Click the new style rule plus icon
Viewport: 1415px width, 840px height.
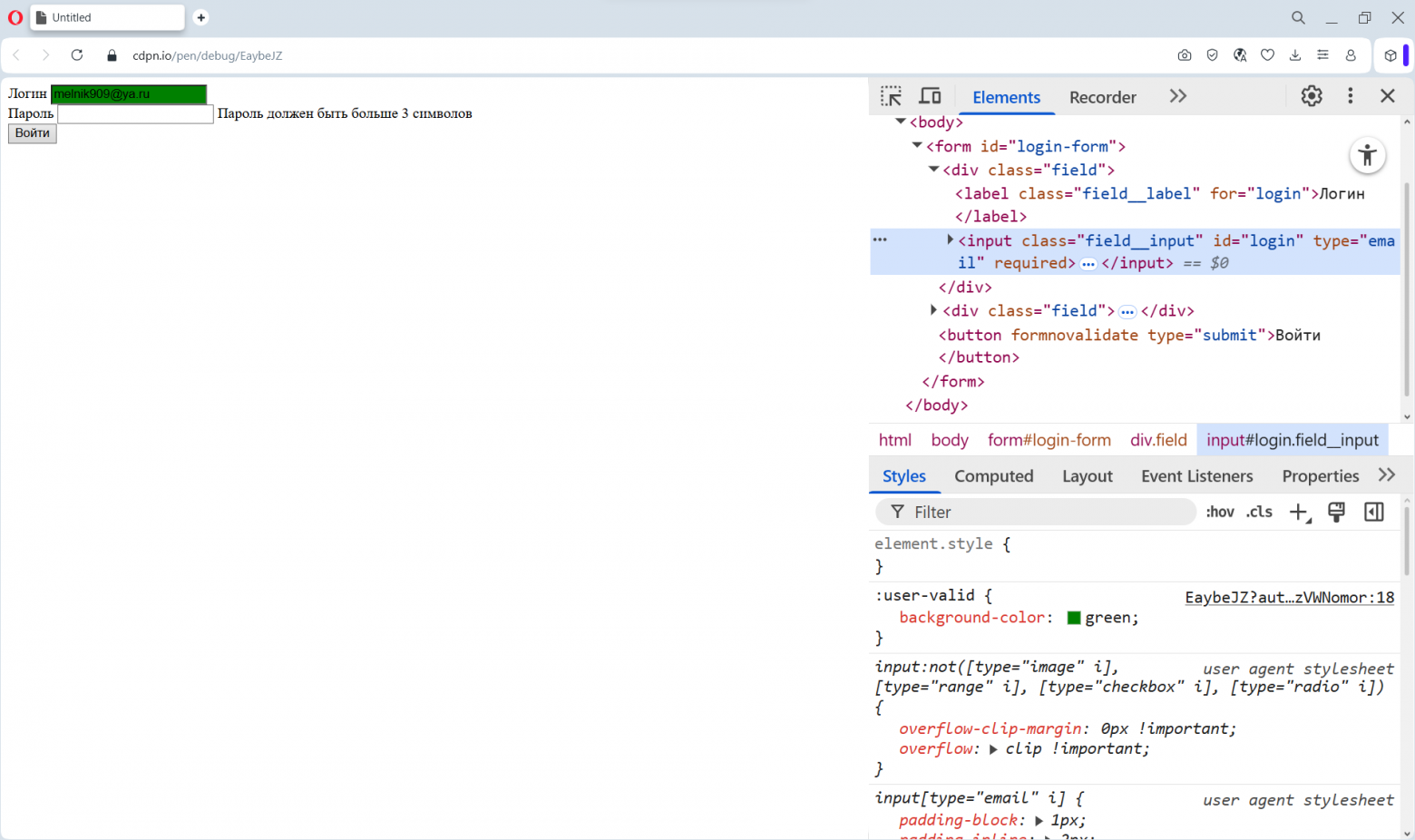click(1298, 513)
